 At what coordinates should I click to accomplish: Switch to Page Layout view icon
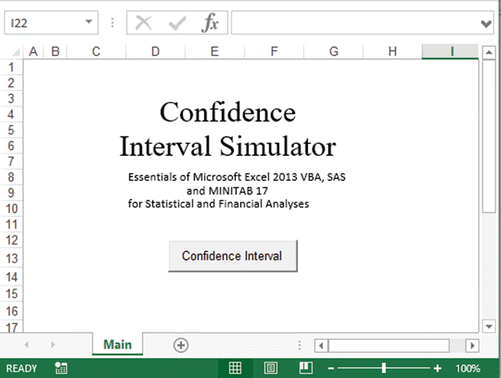pos(270,368)
